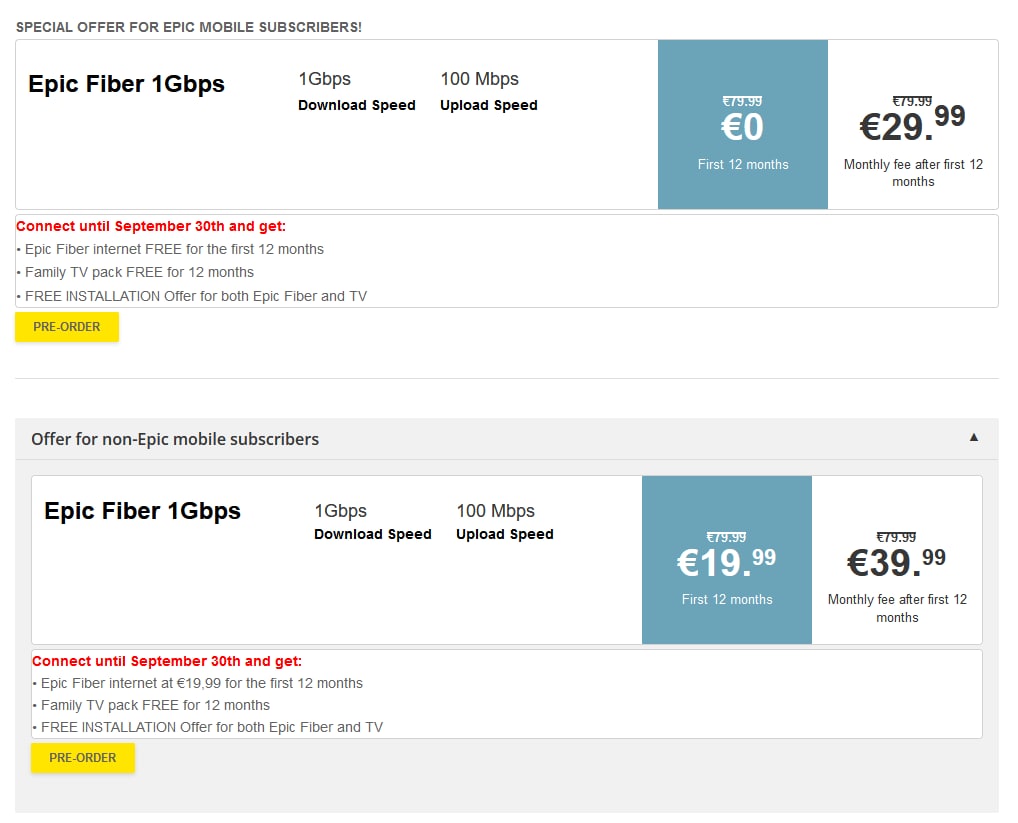The image size is (1018, 823).
Task: Click "Epic Fiber internet FREE for the first 12 months"
Action: (x=174, y=249)
